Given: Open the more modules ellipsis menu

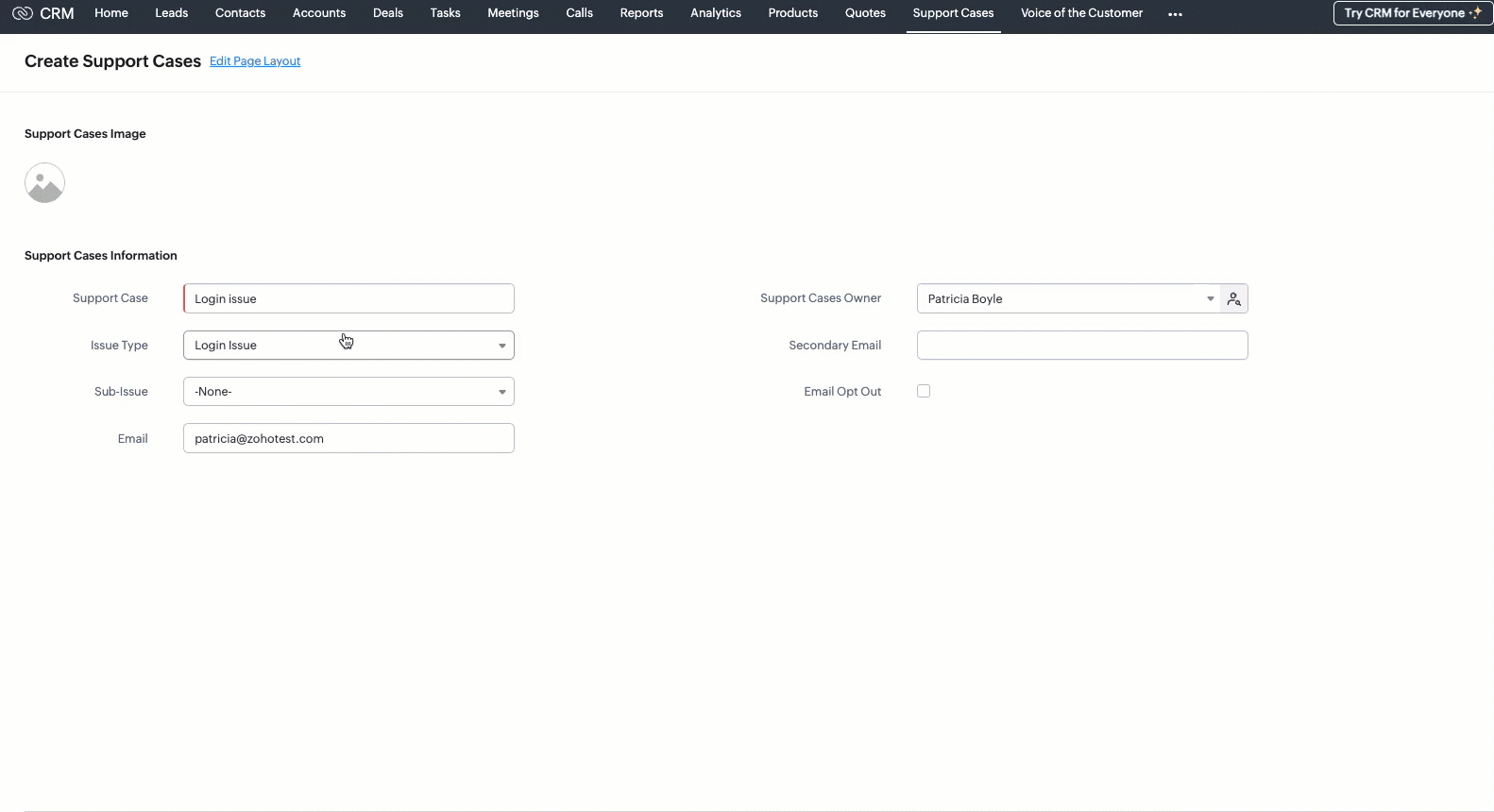Looking at the screenshot, I should (x=1175, y=14).
